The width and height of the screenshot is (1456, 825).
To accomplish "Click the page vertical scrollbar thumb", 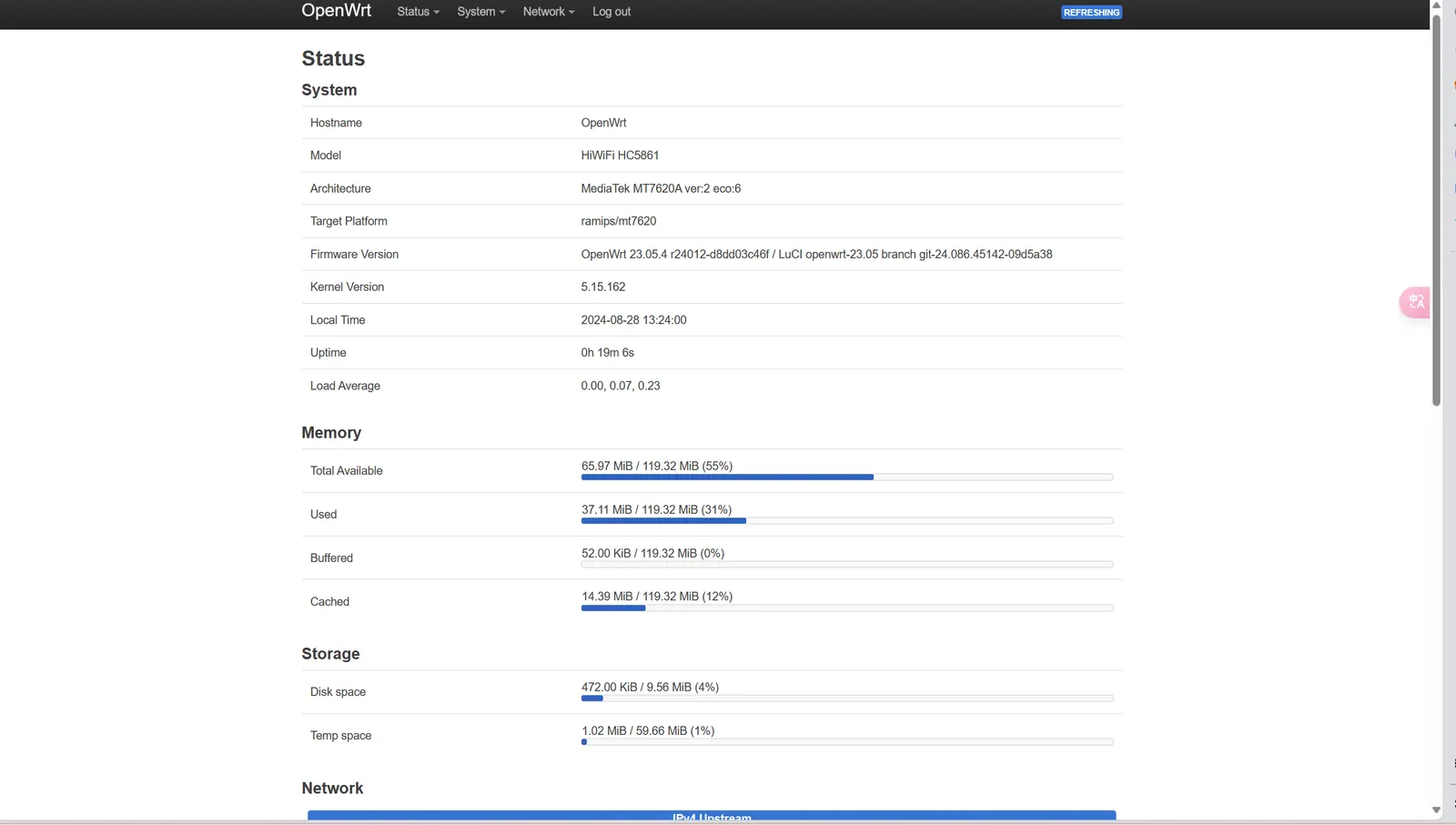I will coord(1436,209).
